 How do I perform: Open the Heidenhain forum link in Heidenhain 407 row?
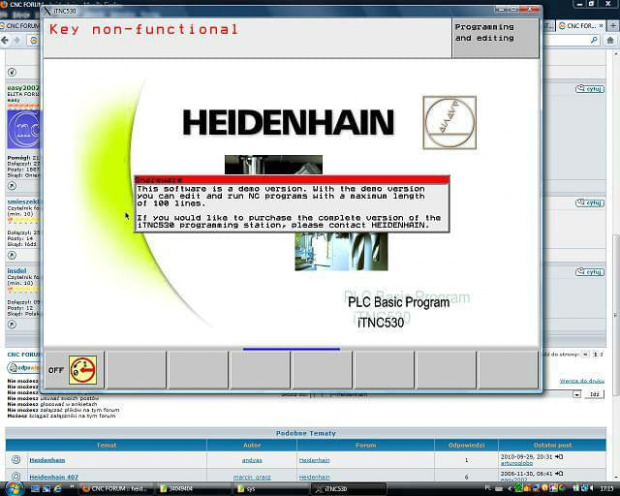314,477
